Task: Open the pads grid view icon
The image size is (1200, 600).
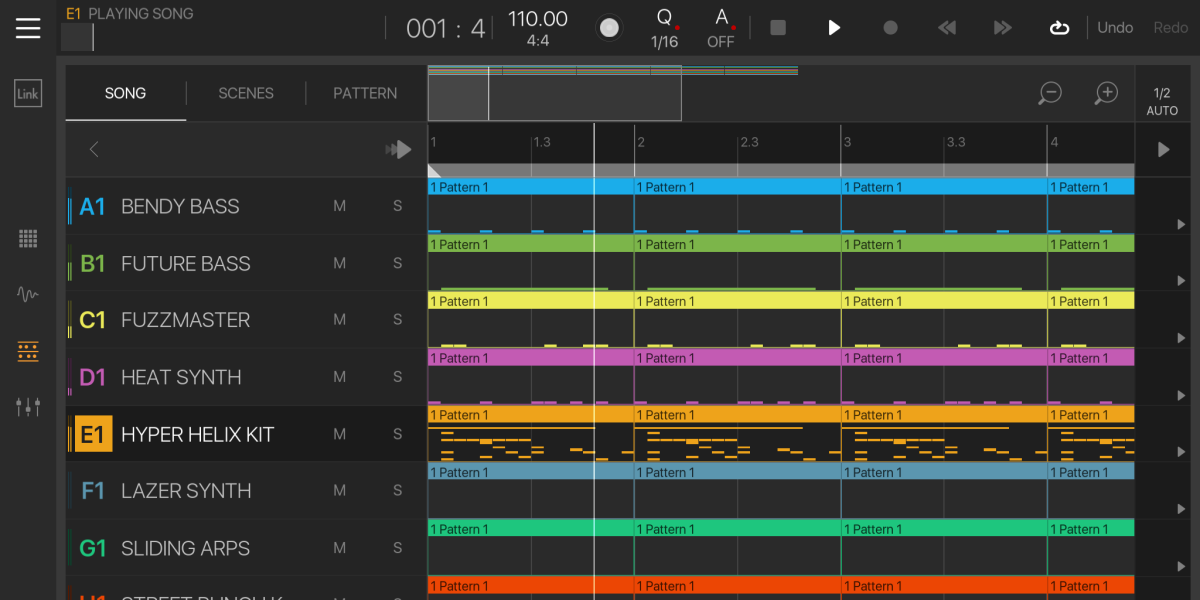Action: tap(28, 239)
